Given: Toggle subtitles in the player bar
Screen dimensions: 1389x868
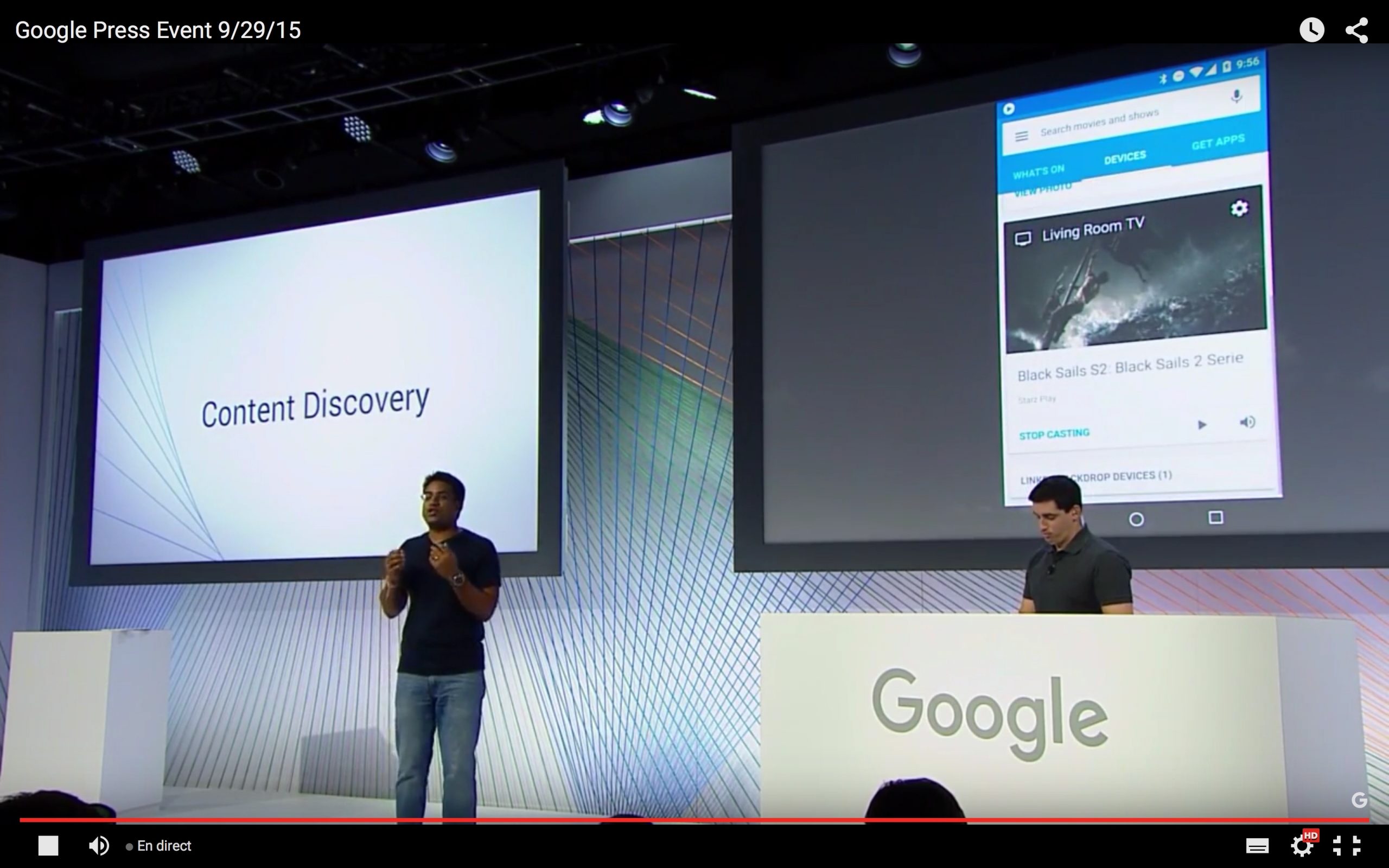Looking at the screenshot, I should 1257,846.
